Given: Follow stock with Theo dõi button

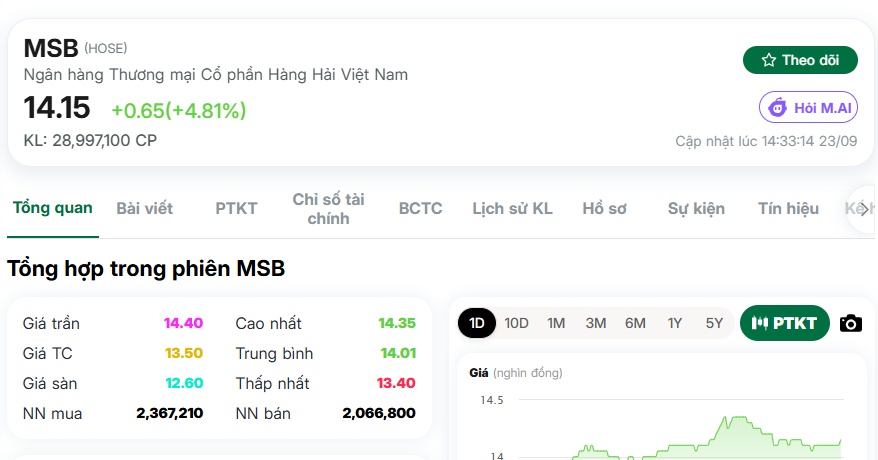Looking at the screenshot, I should (x=800, y=60).
